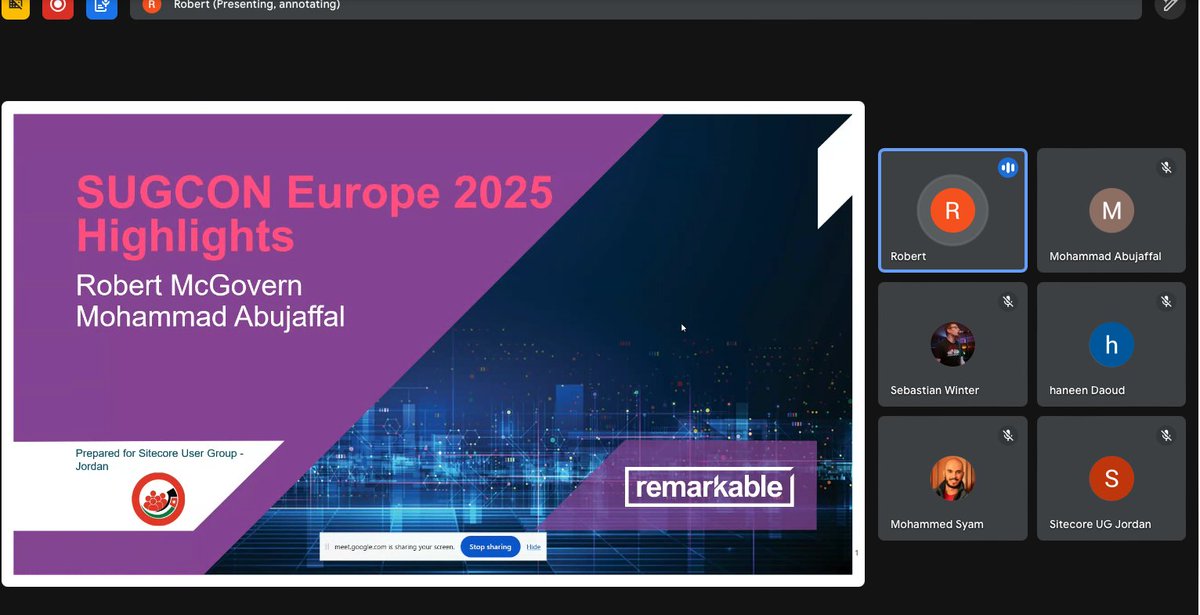Screen dimensions: 1200x615
Task: Click the remarkable logo on slide
Action: pyautogui.click(x=709, y=487)
